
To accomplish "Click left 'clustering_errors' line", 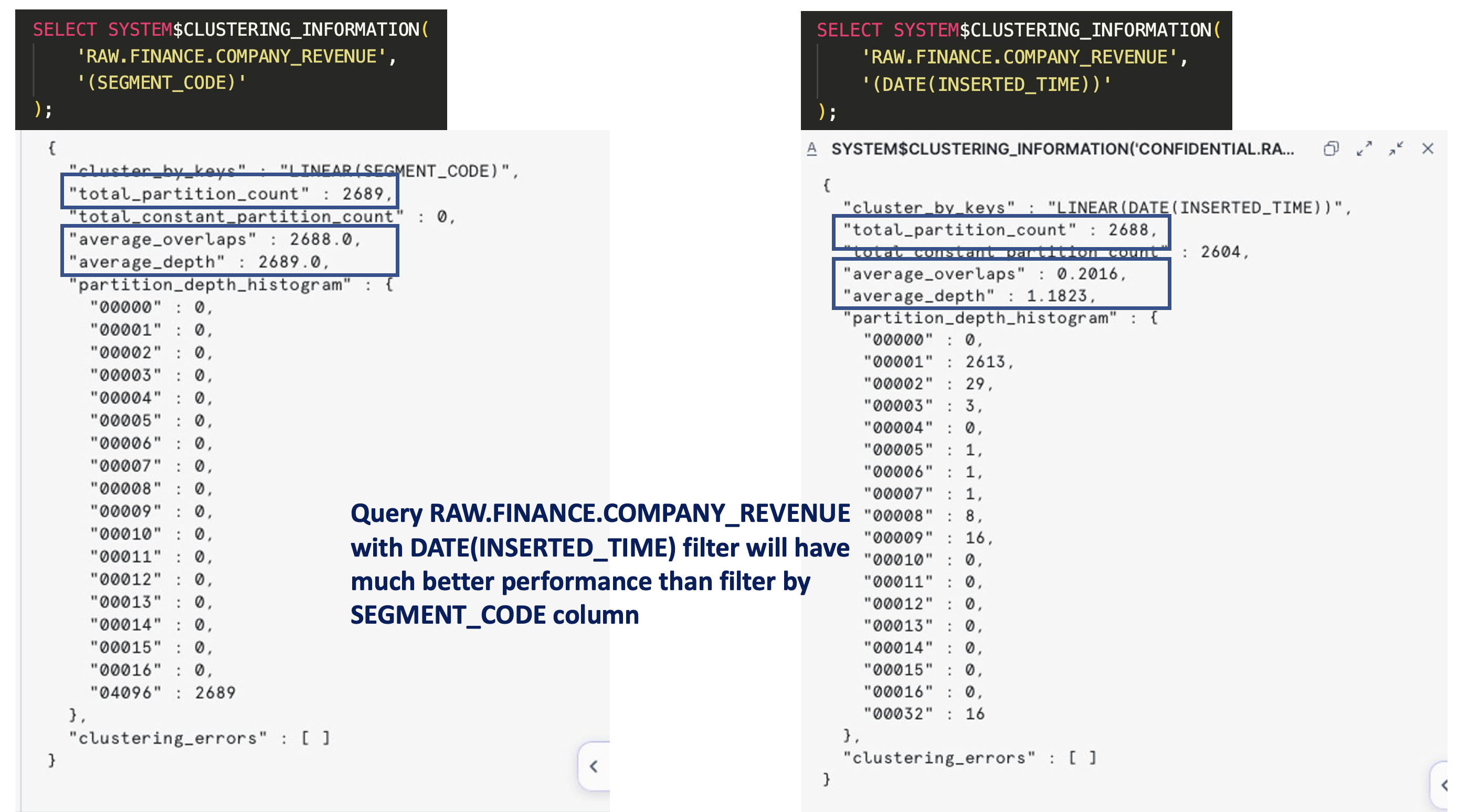I will pos(199,738).
